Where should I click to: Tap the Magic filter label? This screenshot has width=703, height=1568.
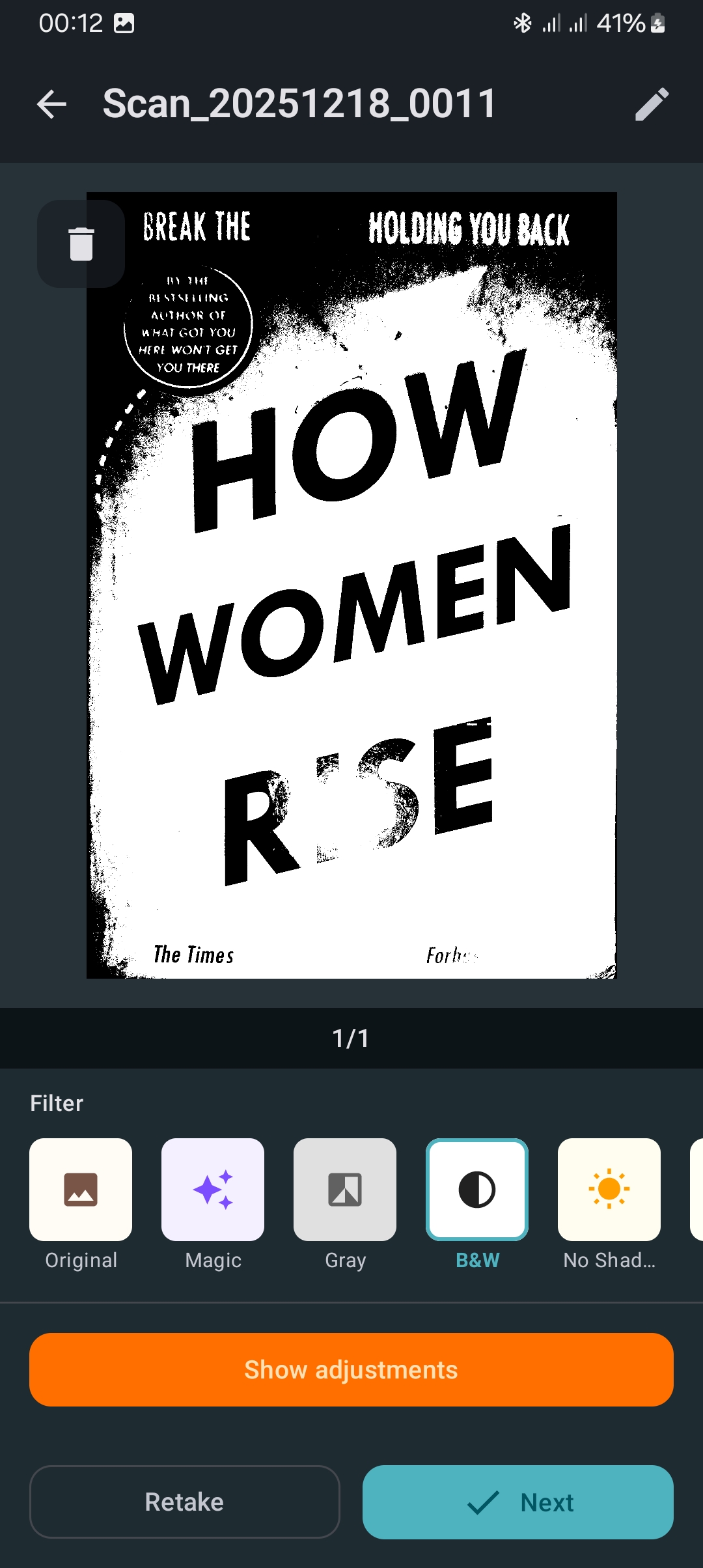click(213, 1261)
